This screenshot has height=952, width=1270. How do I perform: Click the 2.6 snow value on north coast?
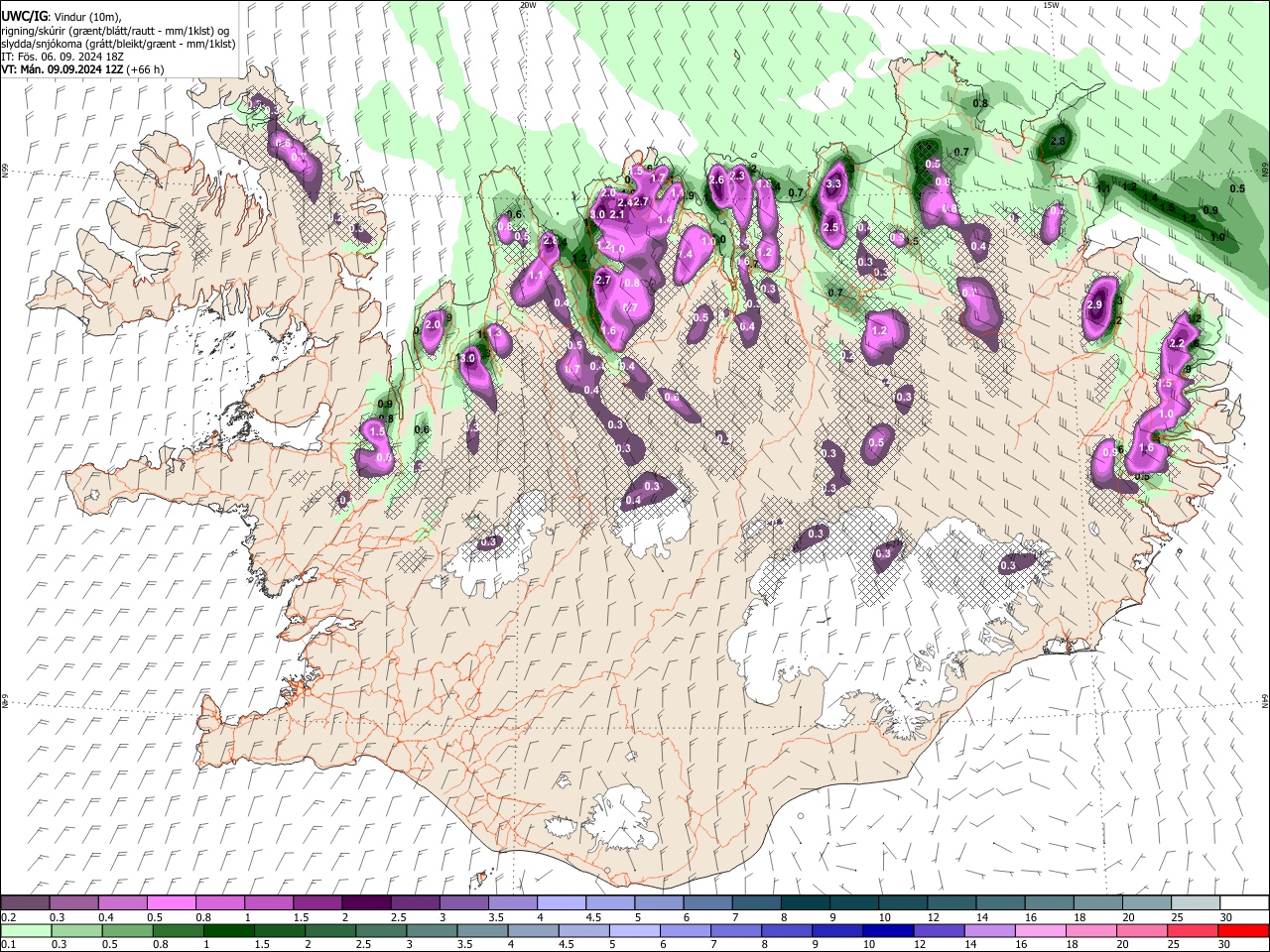click(716, 180)
